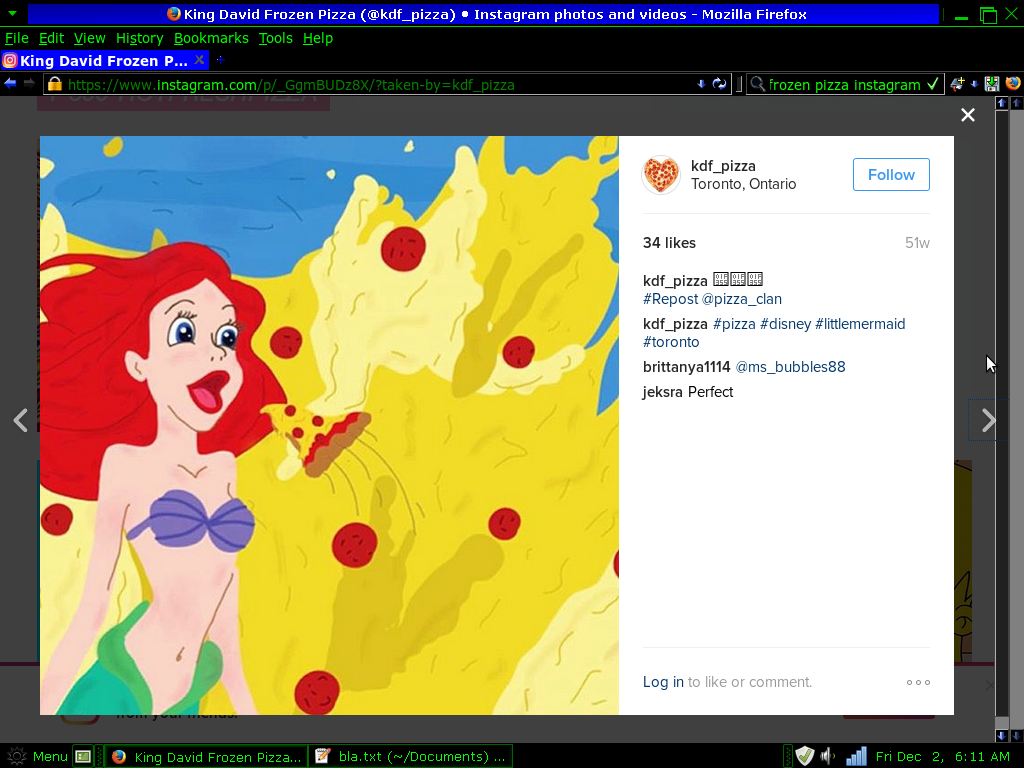Go to the previous post with left chevron
The width and height of the screenshot is (1024, 768).
(x=20, y=421)
